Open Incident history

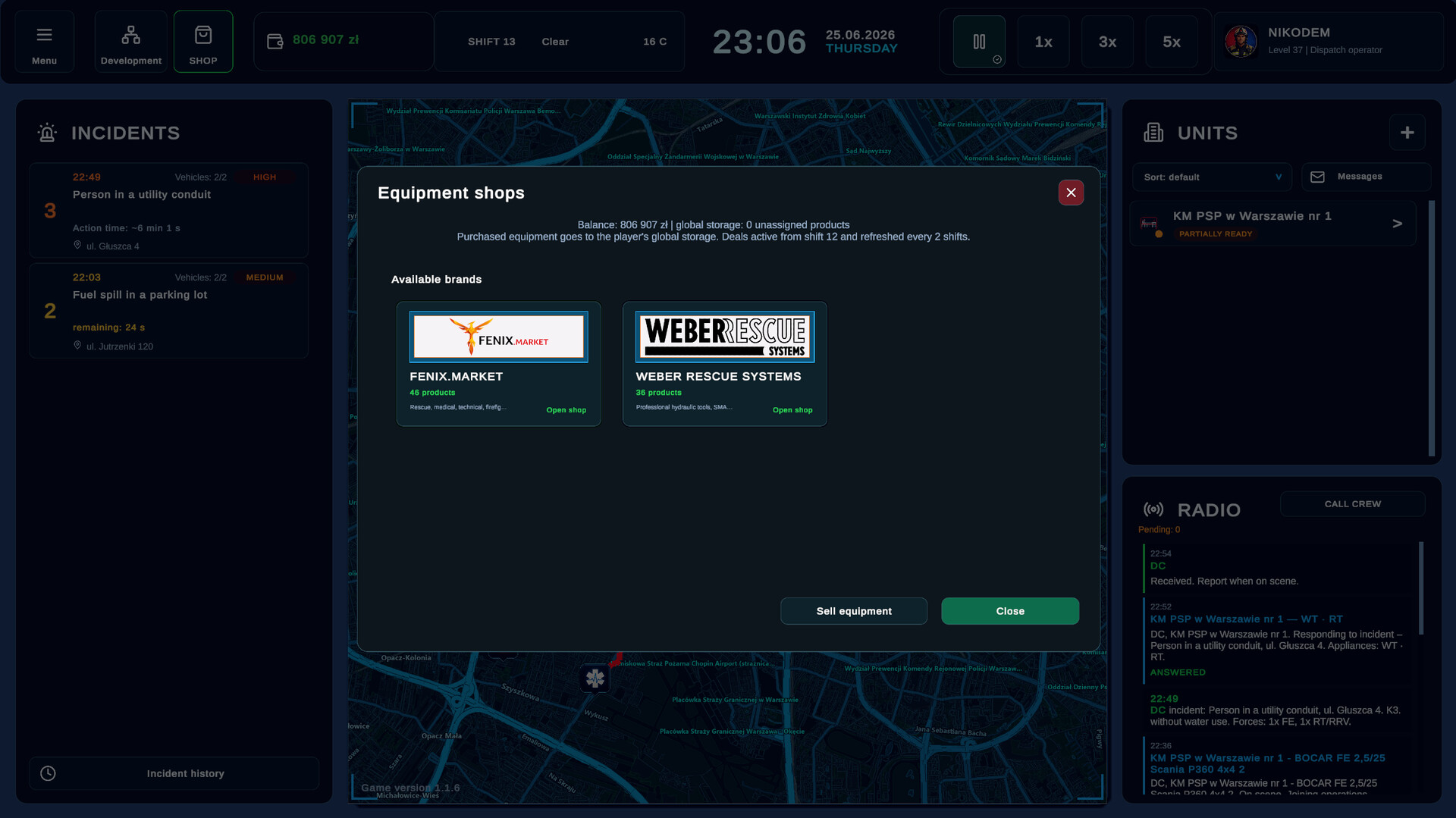click(x=174, y=773)
